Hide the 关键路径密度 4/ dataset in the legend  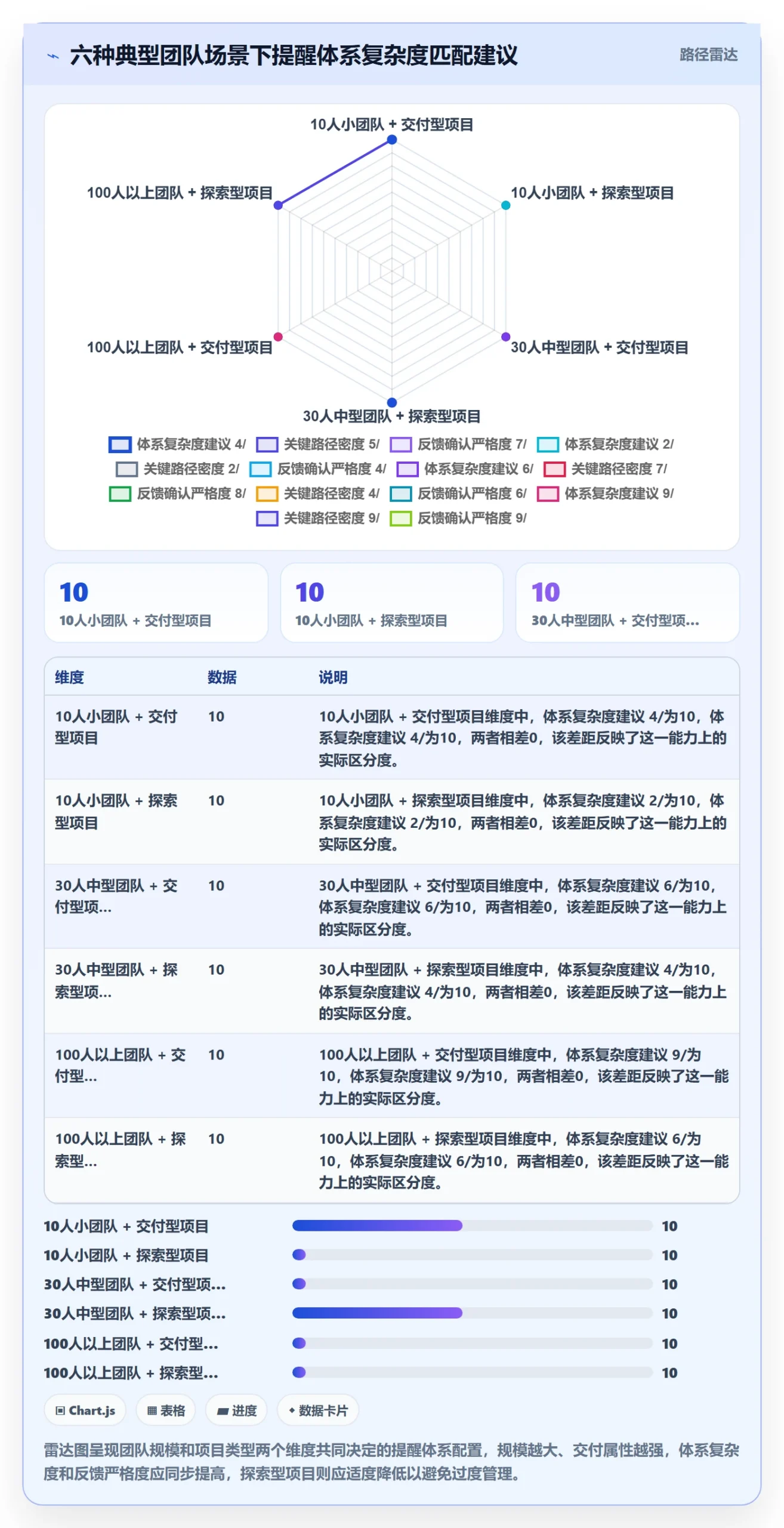point(318,493)
